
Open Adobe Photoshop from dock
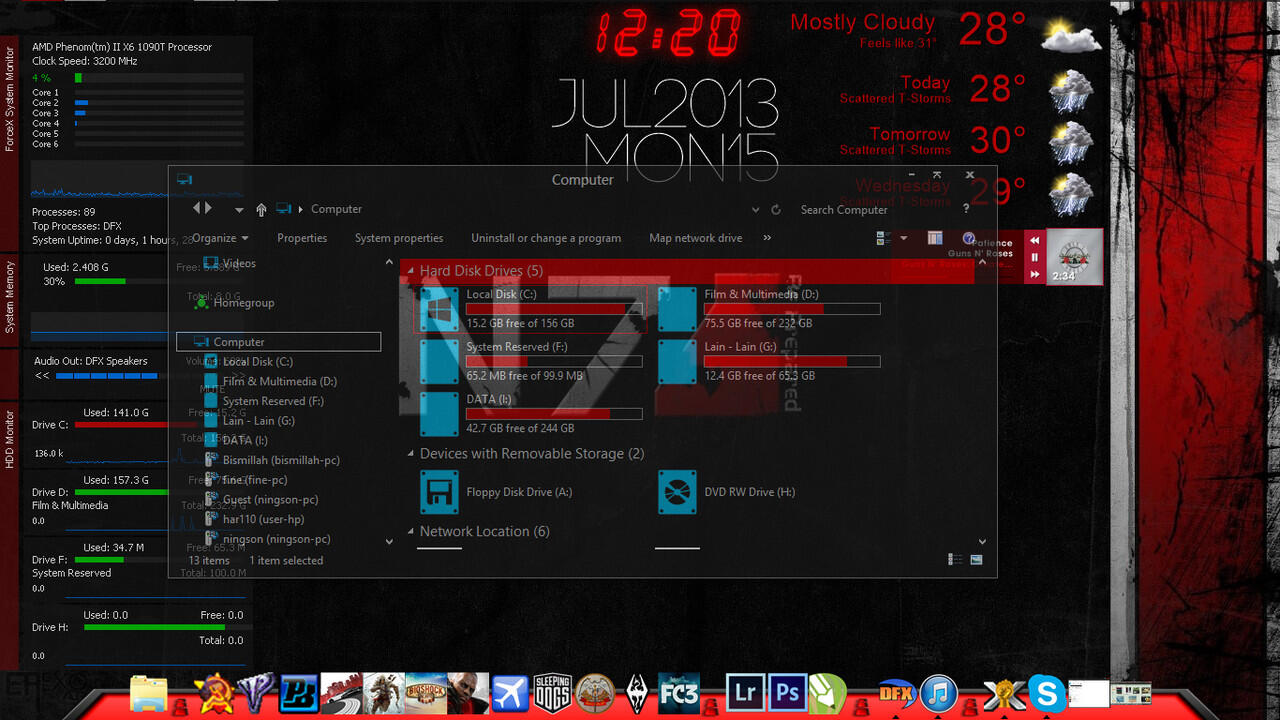click(x=787, y=693)
